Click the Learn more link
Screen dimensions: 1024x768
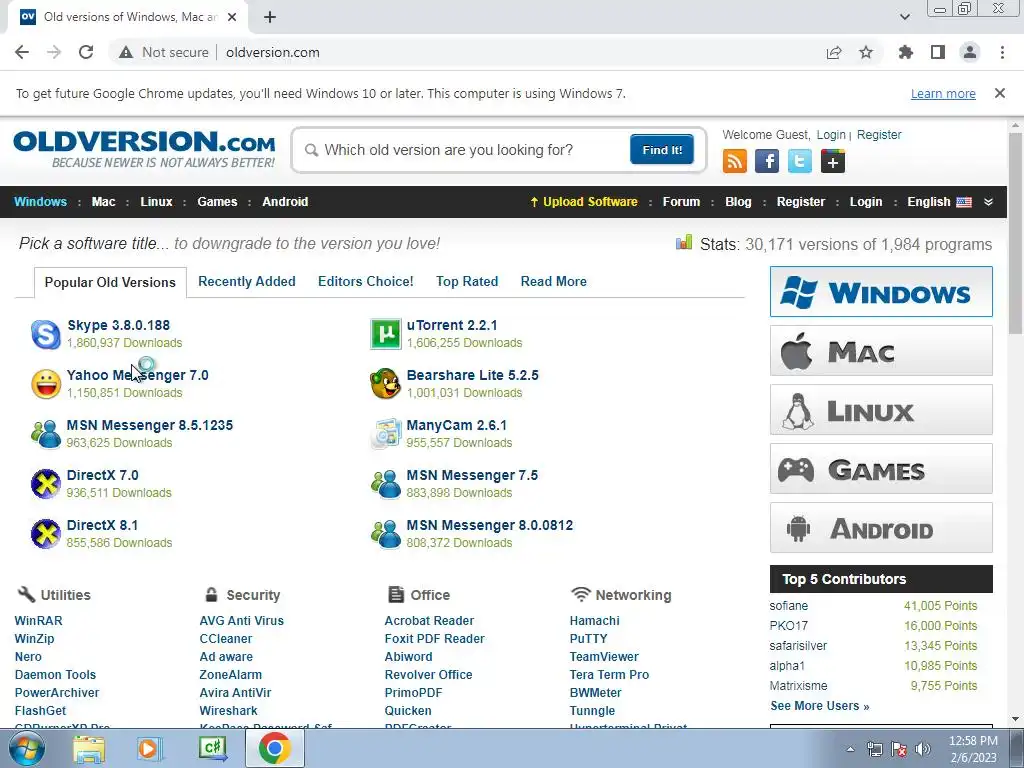tap(943, 93)
